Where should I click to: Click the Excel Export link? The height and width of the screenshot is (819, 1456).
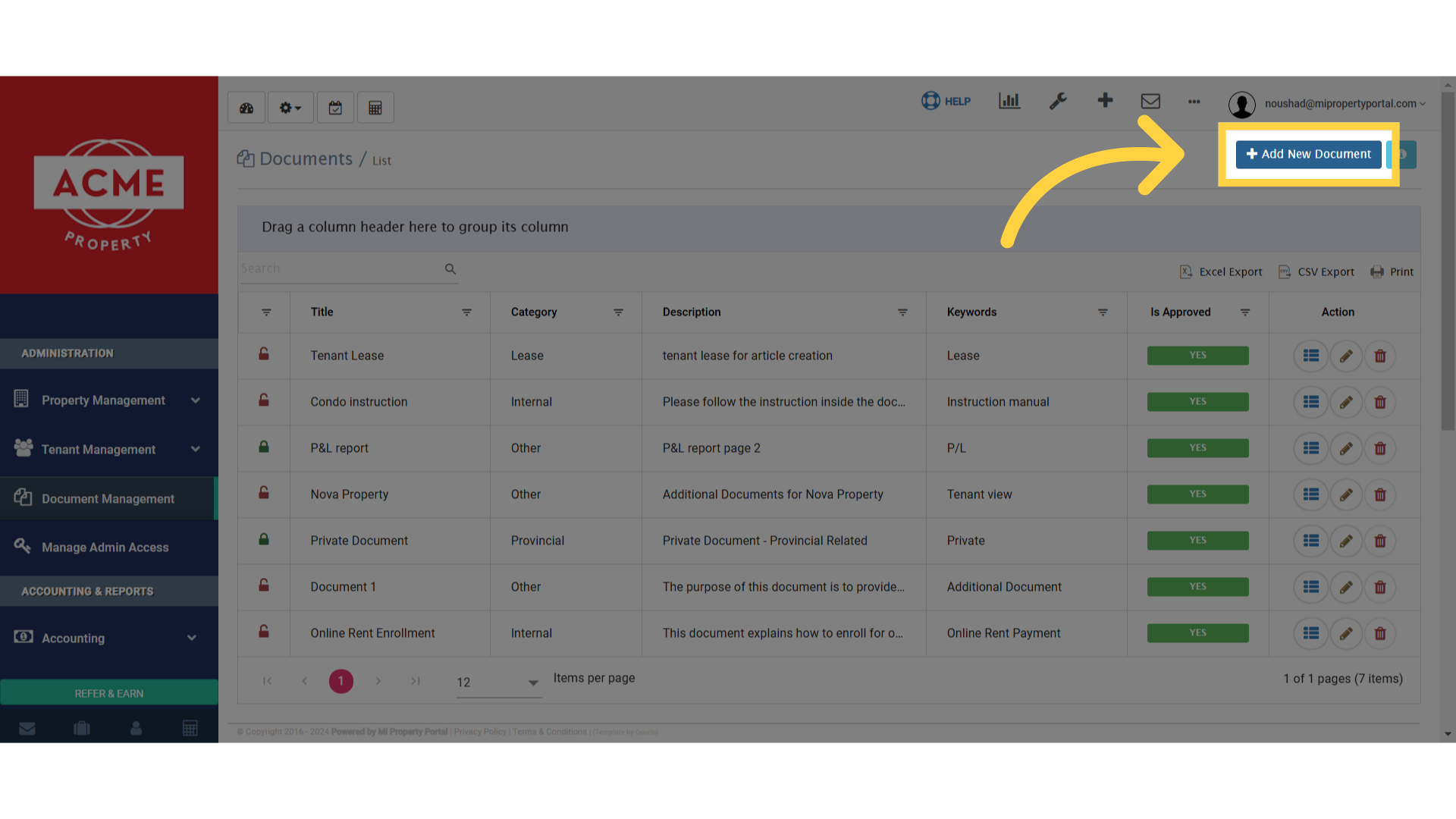point(1221,272)
